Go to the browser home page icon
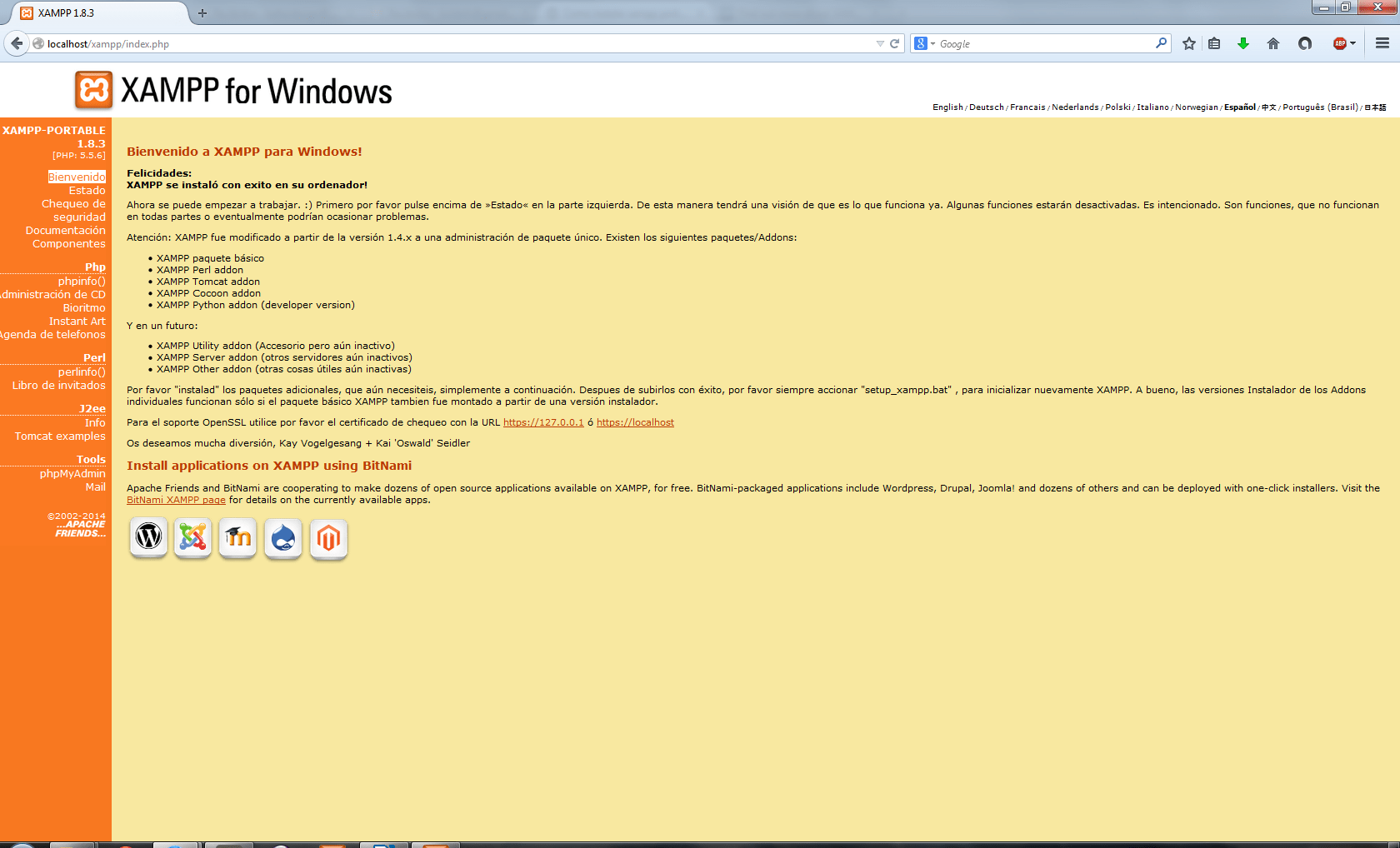Viewport: 1400px width, 848px height. coord(1273,43)
